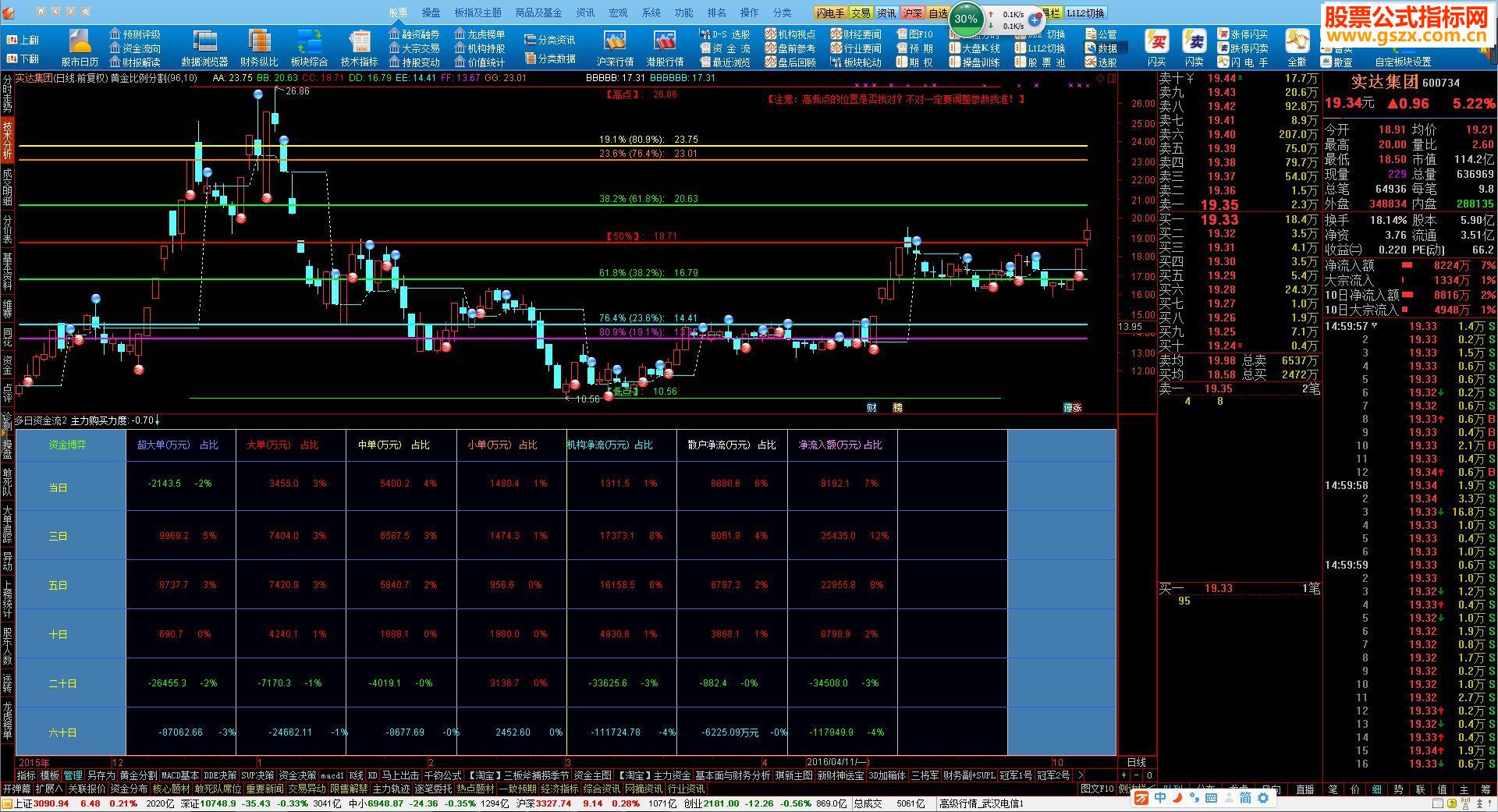Click the Home navigation icon in title bar

point(41,12)
